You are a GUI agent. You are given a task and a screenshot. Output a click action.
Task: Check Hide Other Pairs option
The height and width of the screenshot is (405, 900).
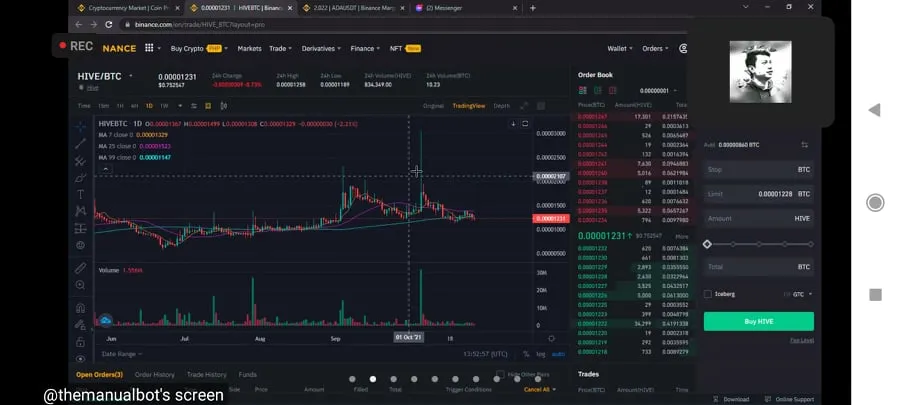500,375
